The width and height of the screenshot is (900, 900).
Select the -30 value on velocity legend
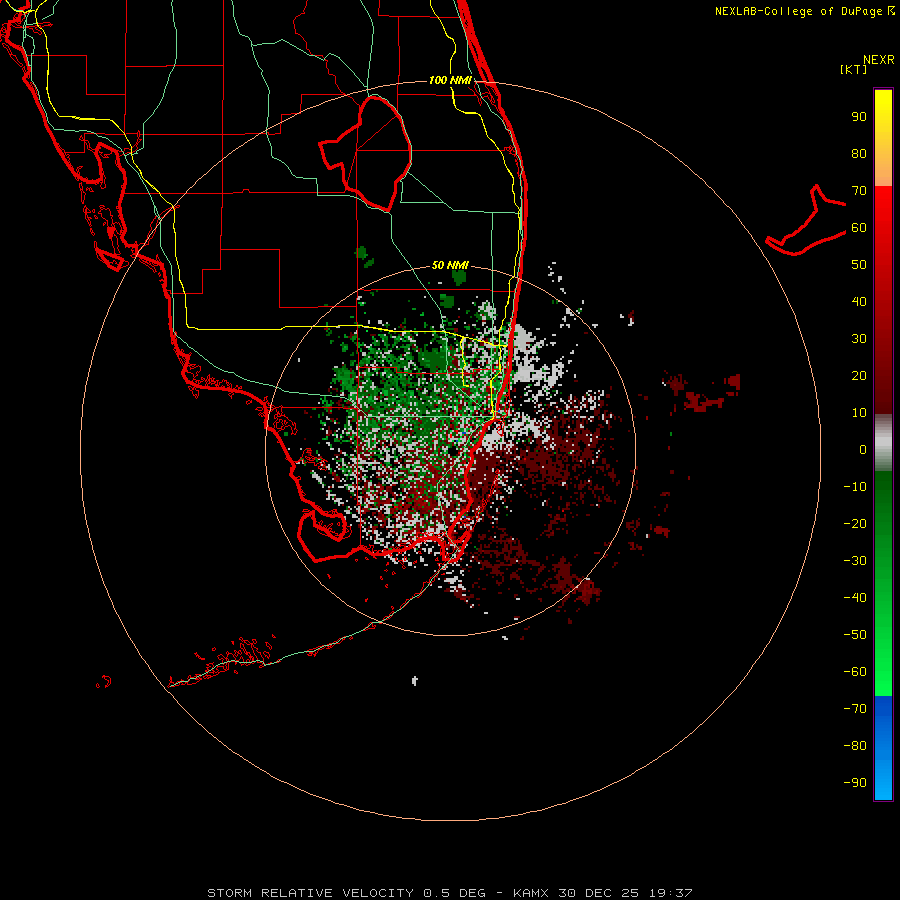855,561
